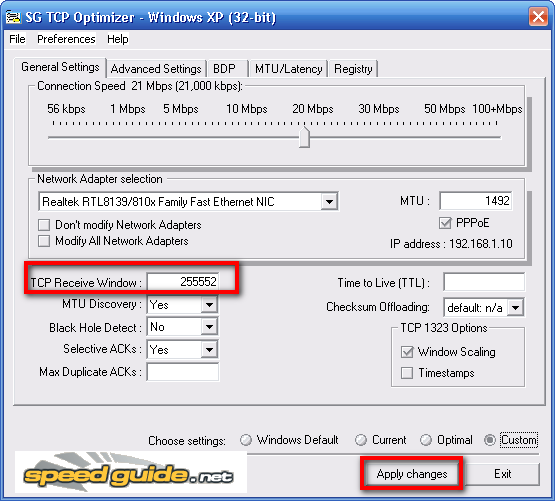555x501 pixels.
Task: Click the Time to Live (TTL) field
Action: pyautogui.click(x=484, y=282)
